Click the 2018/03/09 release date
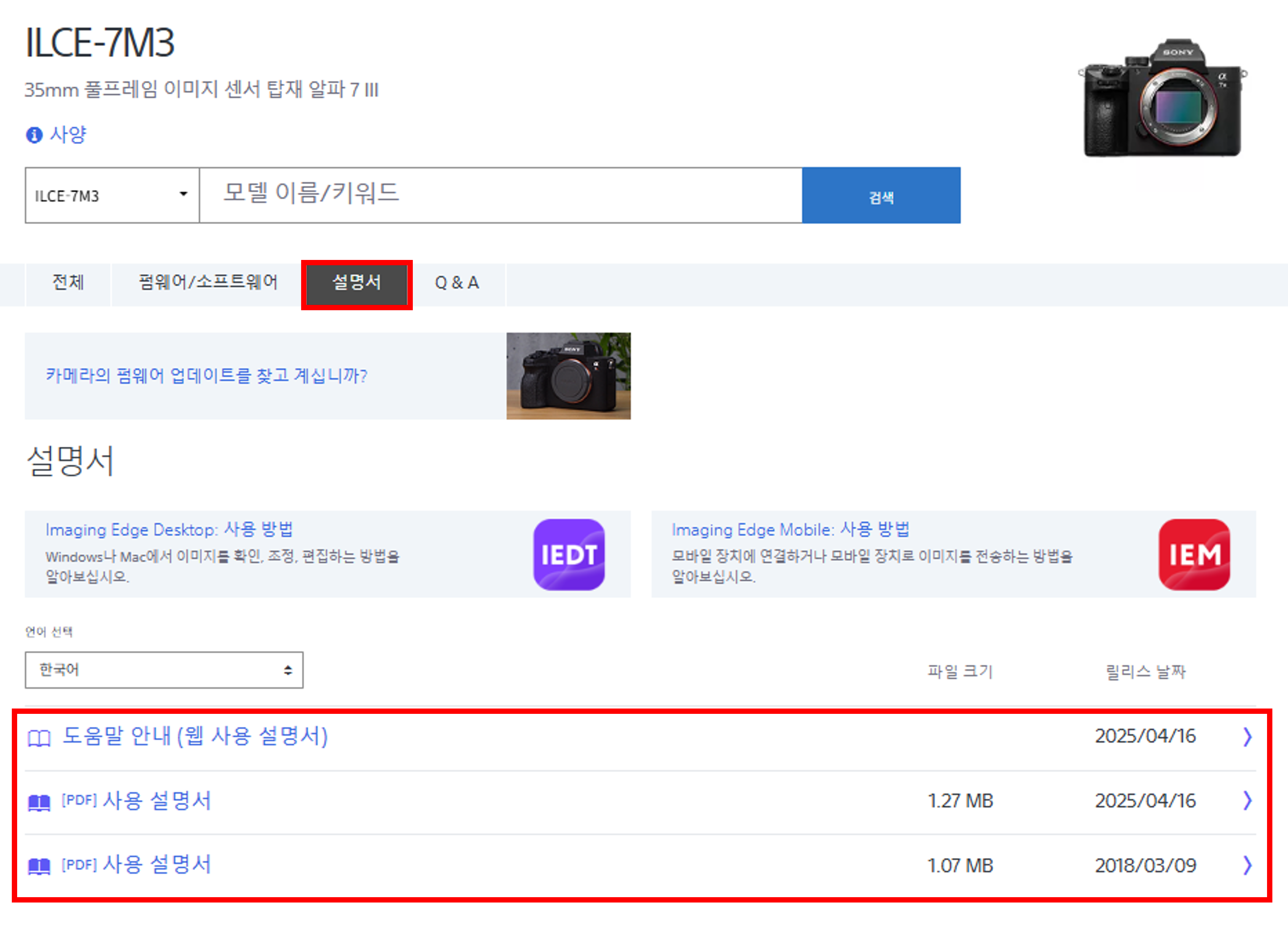1288x933 pixels. click(x=1145, y=866)
